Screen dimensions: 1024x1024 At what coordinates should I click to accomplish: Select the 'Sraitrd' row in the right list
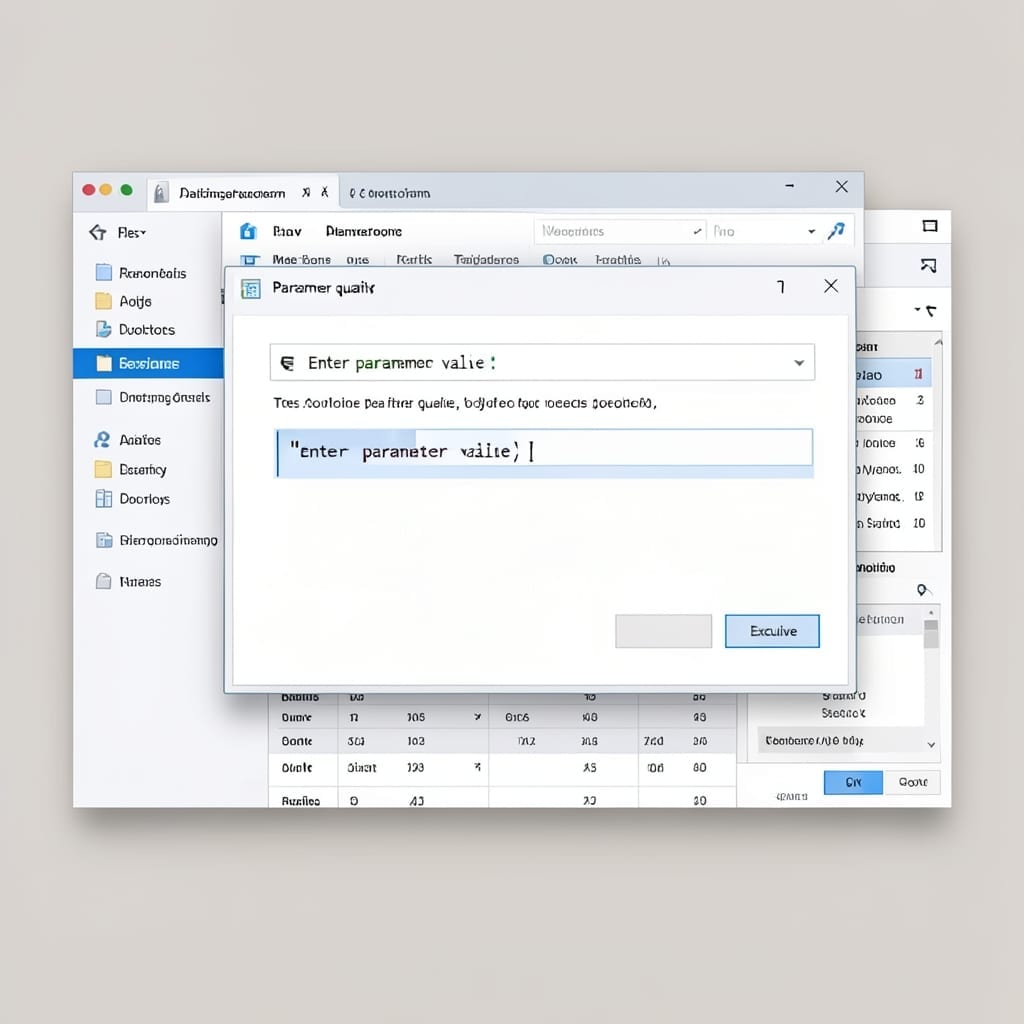(x=893, y=523)
